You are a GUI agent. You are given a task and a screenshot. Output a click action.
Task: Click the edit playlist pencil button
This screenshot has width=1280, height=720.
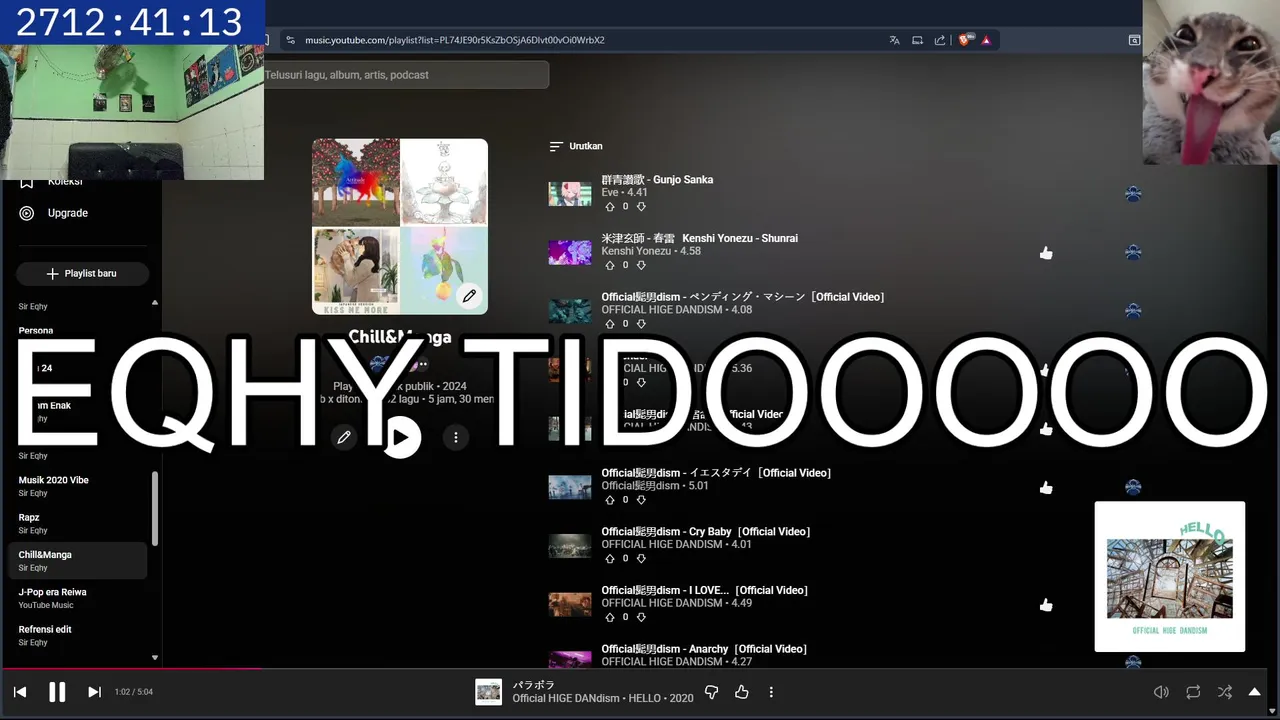[344, 437]
